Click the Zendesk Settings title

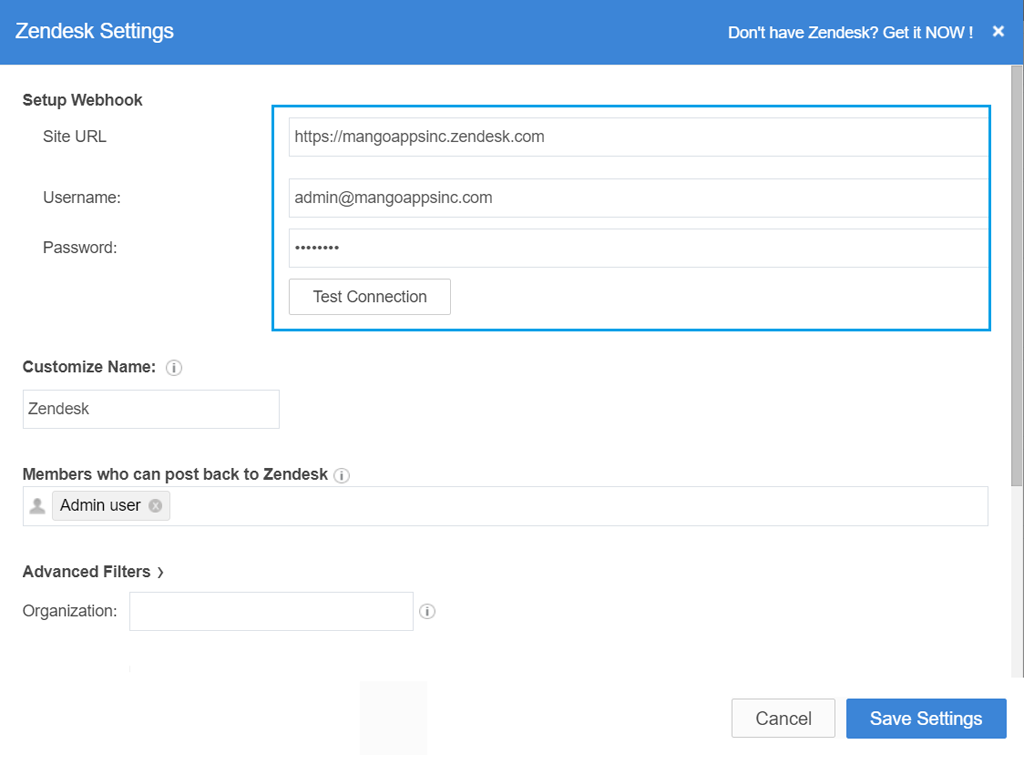point(95,31)
